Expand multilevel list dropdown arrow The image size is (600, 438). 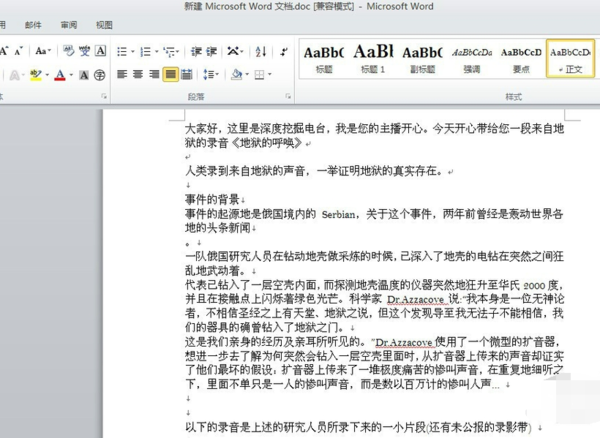coord(178,52)
